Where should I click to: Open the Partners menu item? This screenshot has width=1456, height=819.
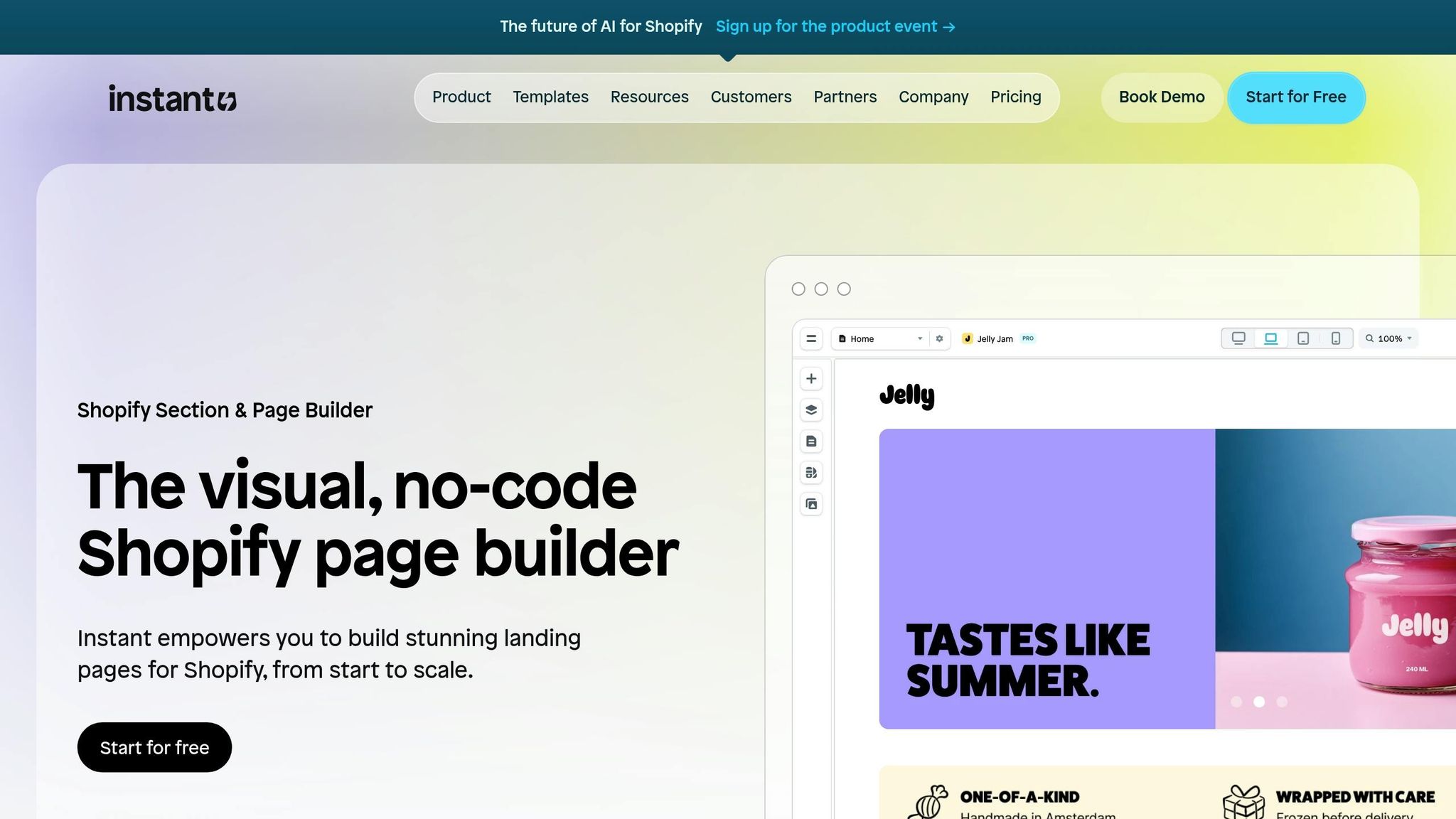tap(845, 97)
